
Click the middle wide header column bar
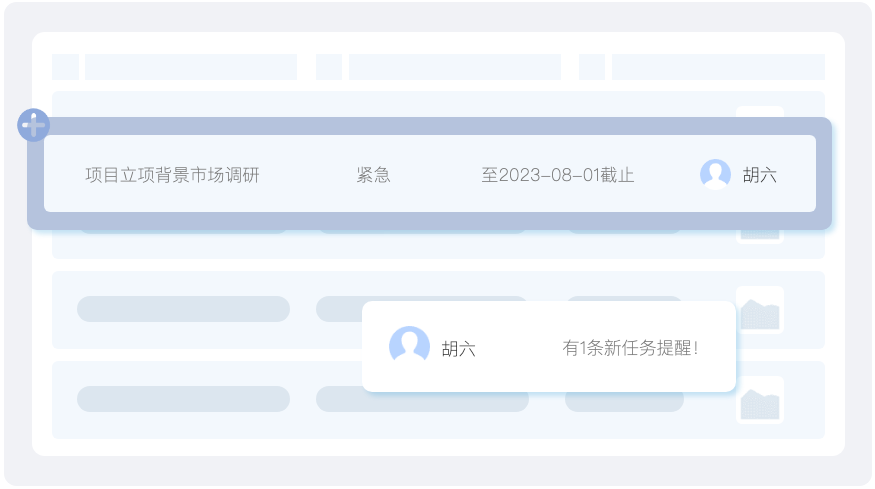click(455, 67)
